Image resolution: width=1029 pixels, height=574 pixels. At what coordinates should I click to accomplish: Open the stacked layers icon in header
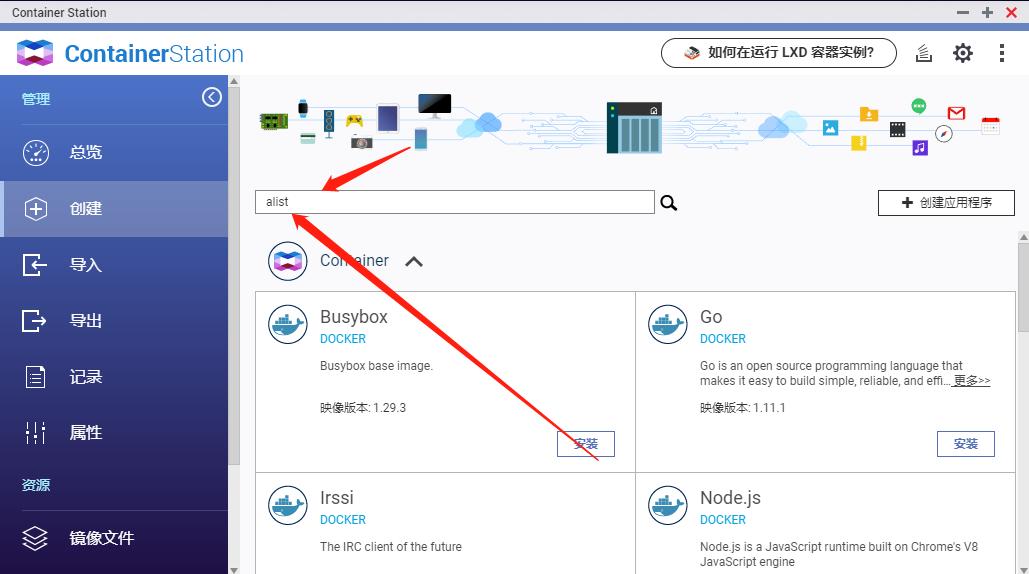(x=924, y=53)
